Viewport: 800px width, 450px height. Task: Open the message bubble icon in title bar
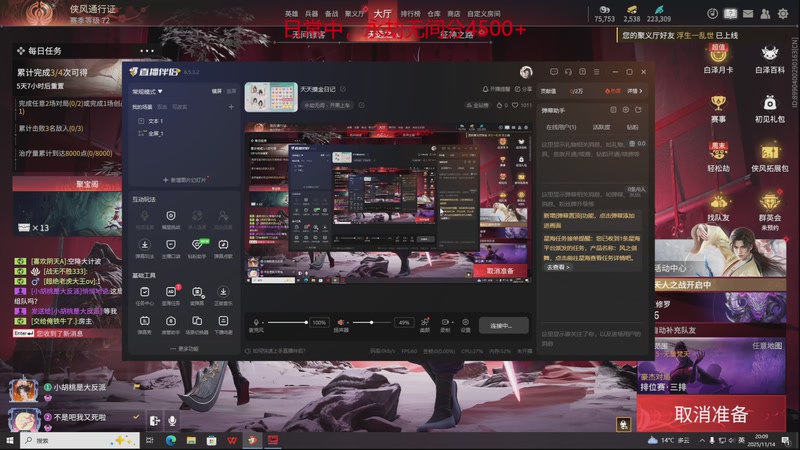554,72
